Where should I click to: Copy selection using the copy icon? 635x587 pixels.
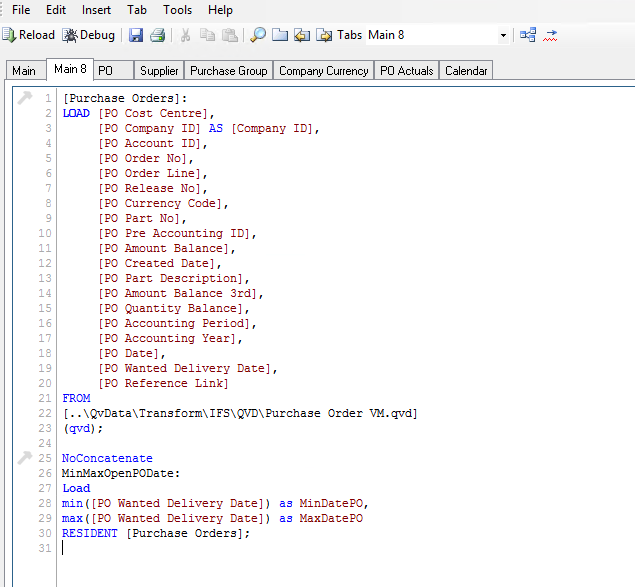208,35
